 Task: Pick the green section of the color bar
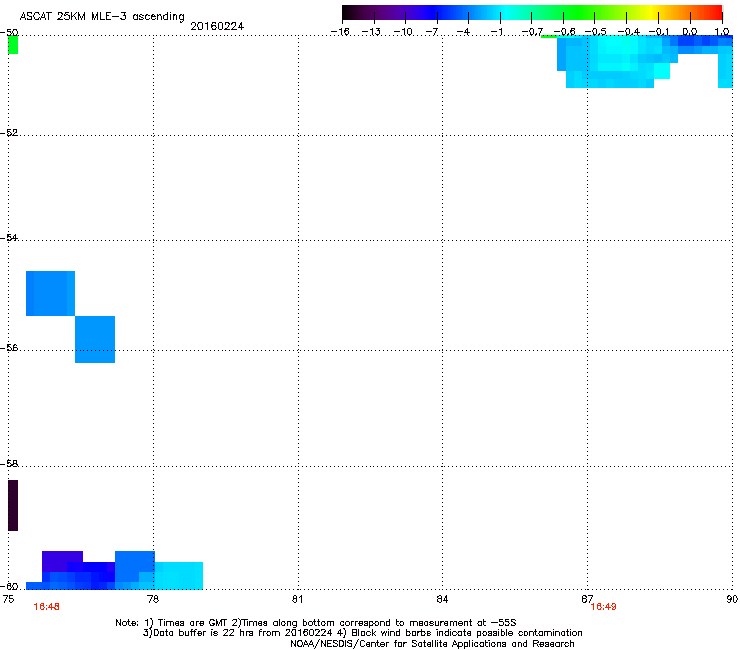(580, 13)
